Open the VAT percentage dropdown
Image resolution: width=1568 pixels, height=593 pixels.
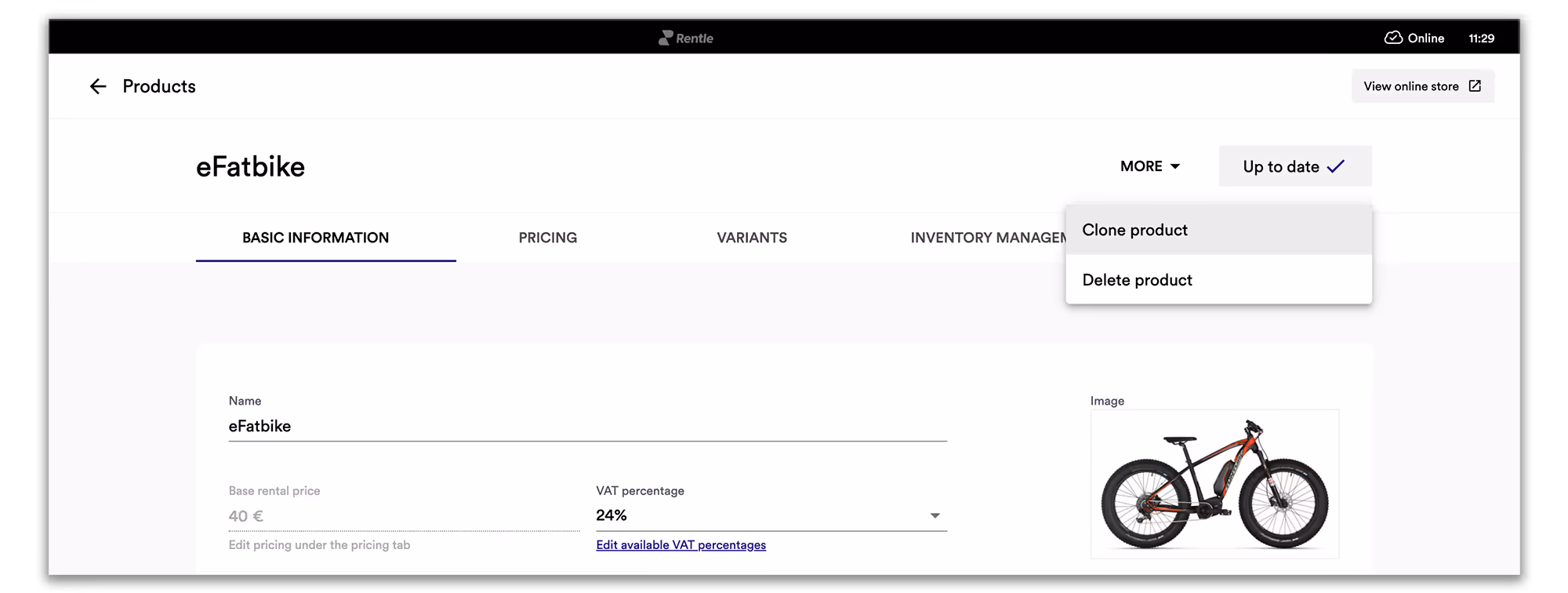point(934,515)
